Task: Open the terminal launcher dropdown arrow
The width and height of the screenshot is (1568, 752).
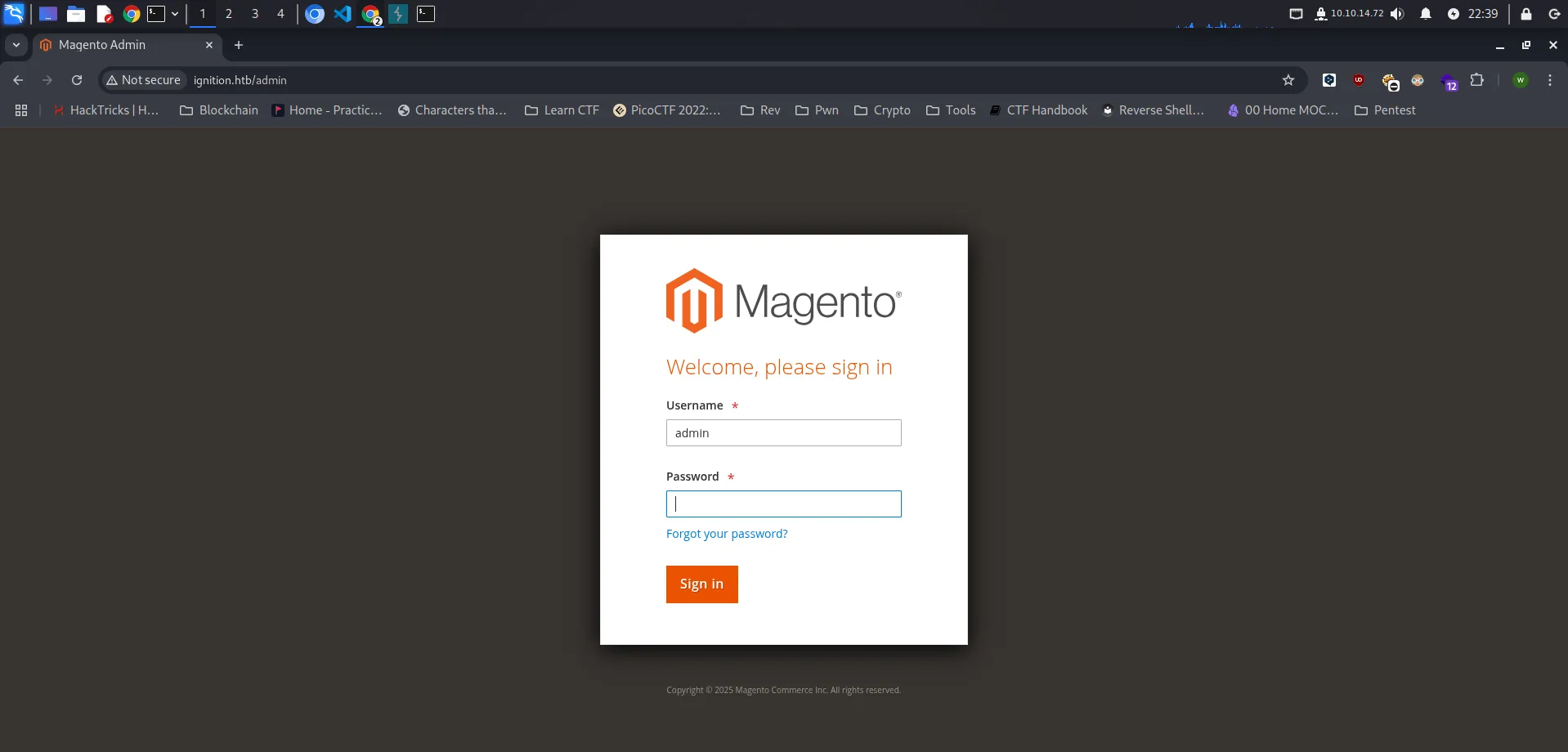Action: click(x=175, y=14)
